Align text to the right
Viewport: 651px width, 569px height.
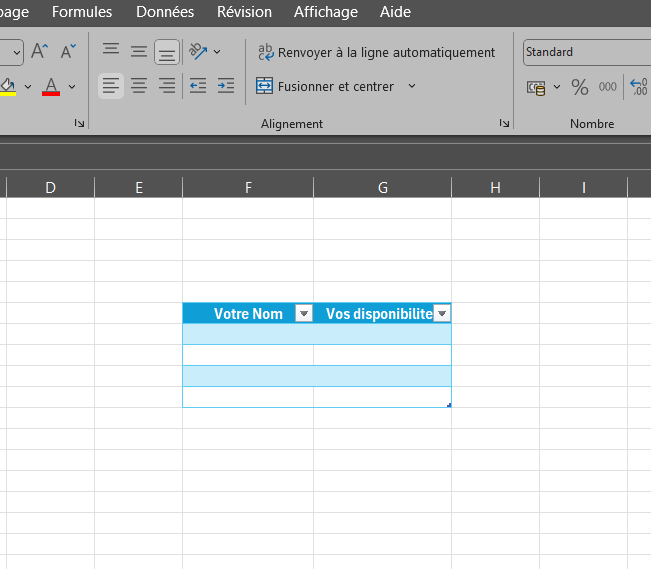point(167,86)
